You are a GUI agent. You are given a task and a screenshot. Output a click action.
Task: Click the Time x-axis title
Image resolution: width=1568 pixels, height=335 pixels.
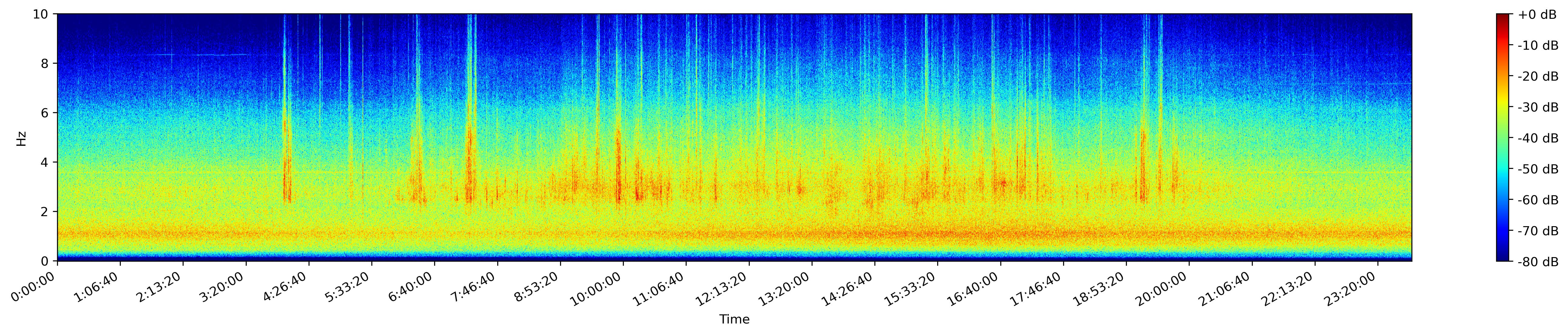pyautogui.click(x=735, y=319)
